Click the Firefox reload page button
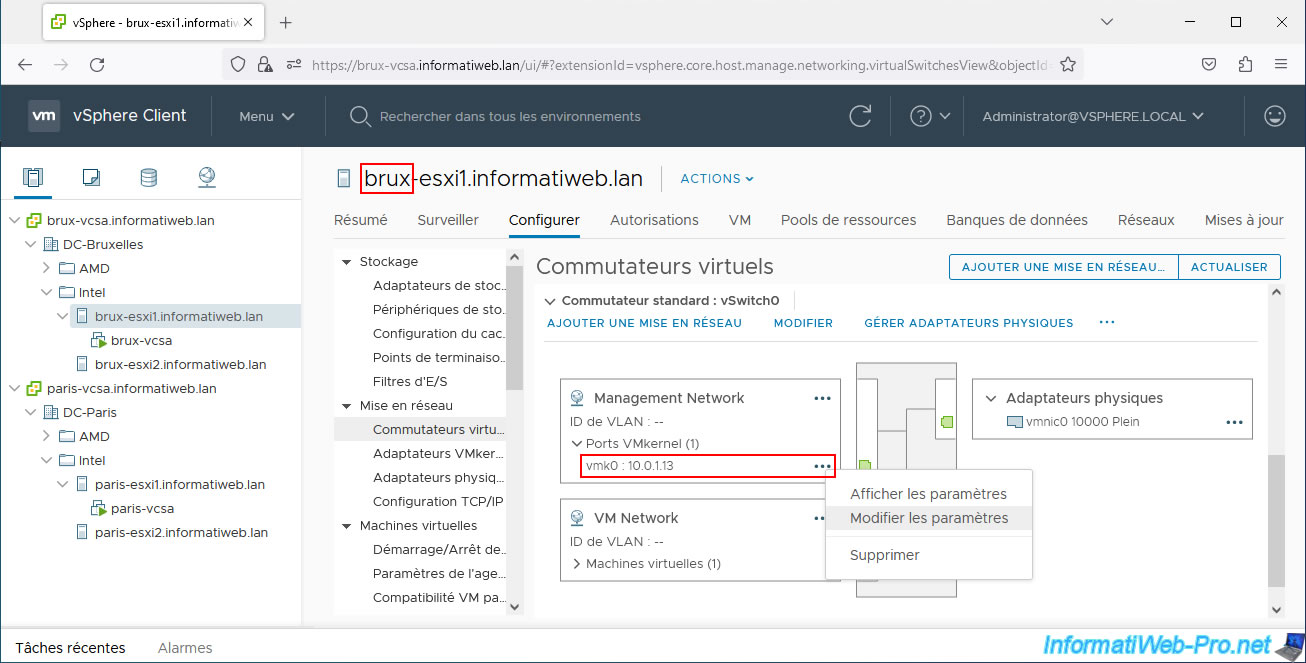The height and width of the screenshot is (663, 1306). [x=97, y=64]
